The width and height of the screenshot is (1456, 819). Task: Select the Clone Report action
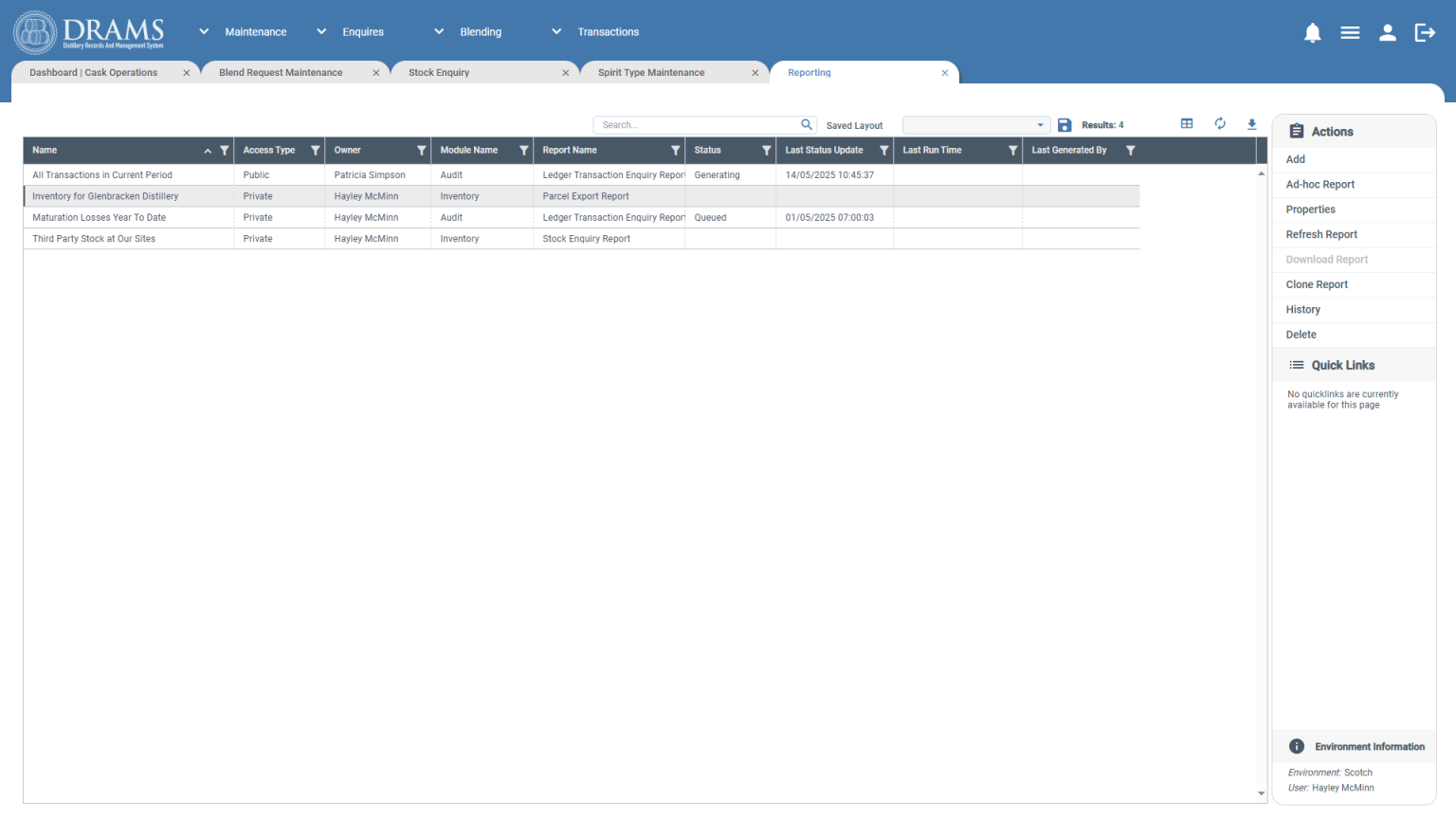tap(1317, 284)
